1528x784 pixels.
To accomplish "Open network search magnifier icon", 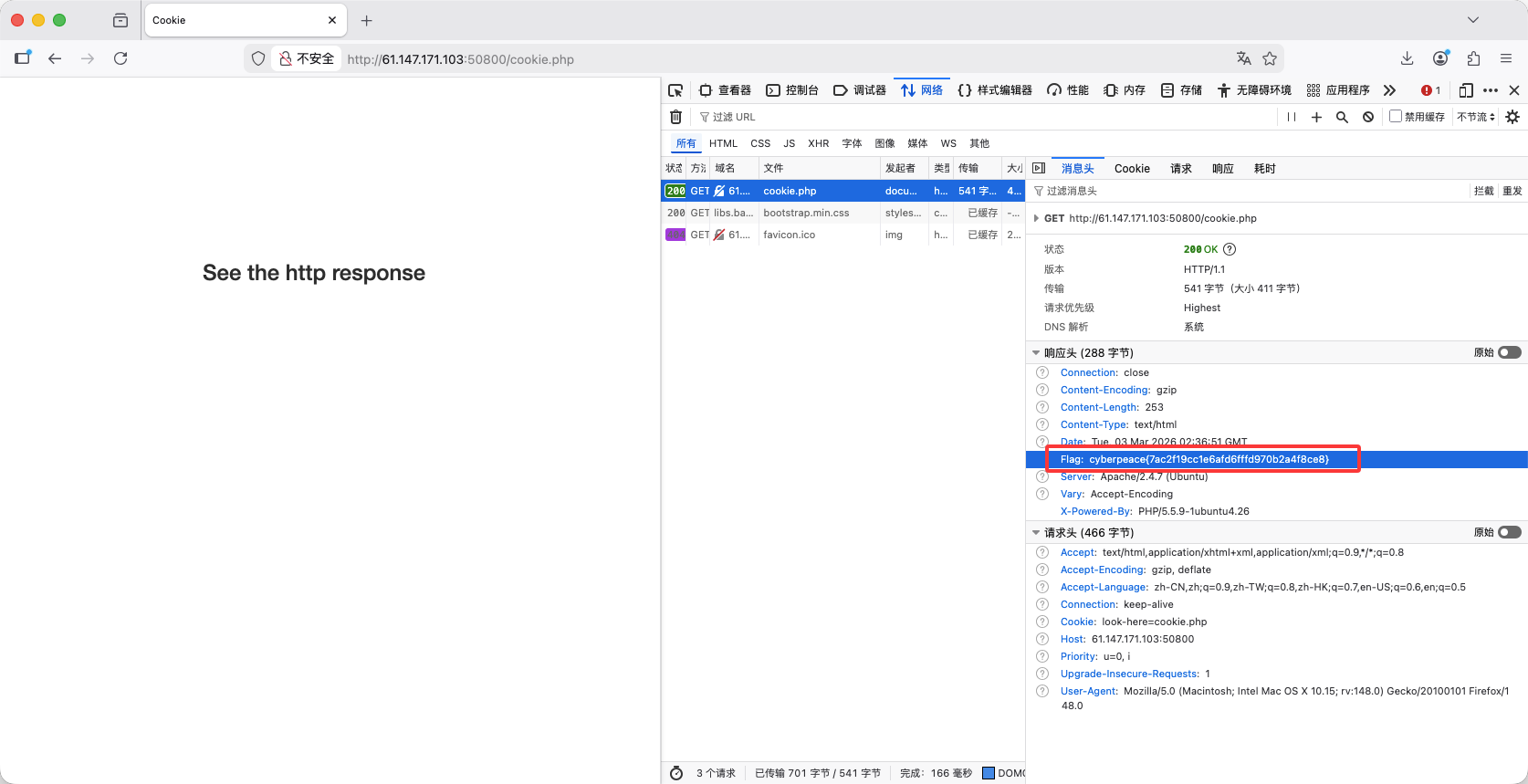I will (1342, 117).
